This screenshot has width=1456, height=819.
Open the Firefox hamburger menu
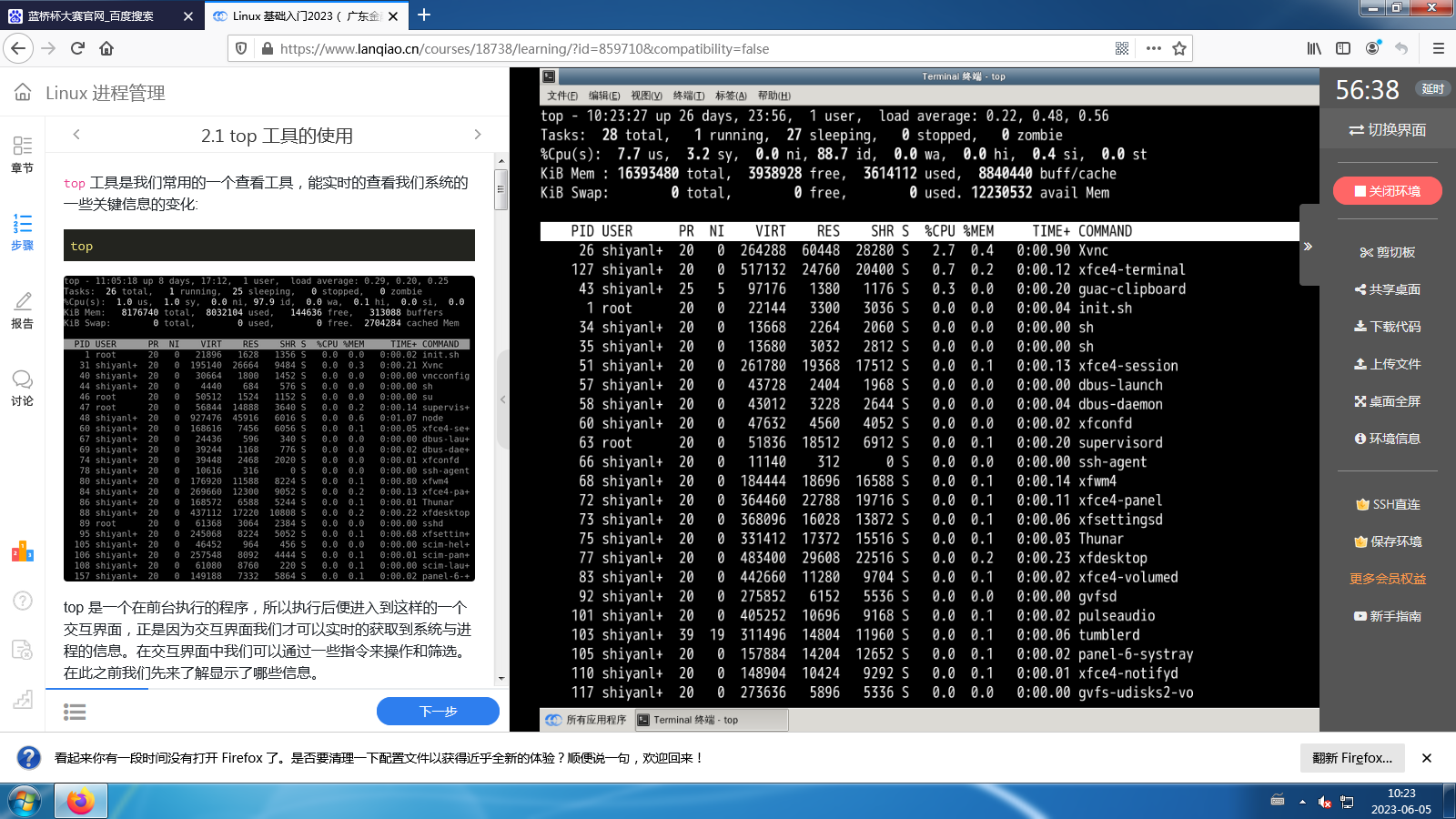coord(1439,48)
